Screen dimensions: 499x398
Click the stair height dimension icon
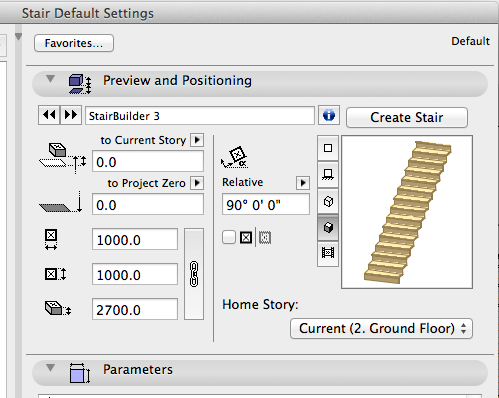(x=58, y=308)
